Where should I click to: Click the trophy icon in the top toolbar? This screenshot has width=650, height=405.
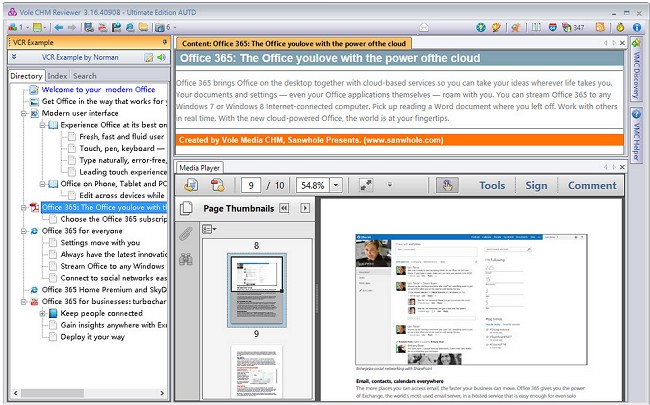[x=496, y=27]
